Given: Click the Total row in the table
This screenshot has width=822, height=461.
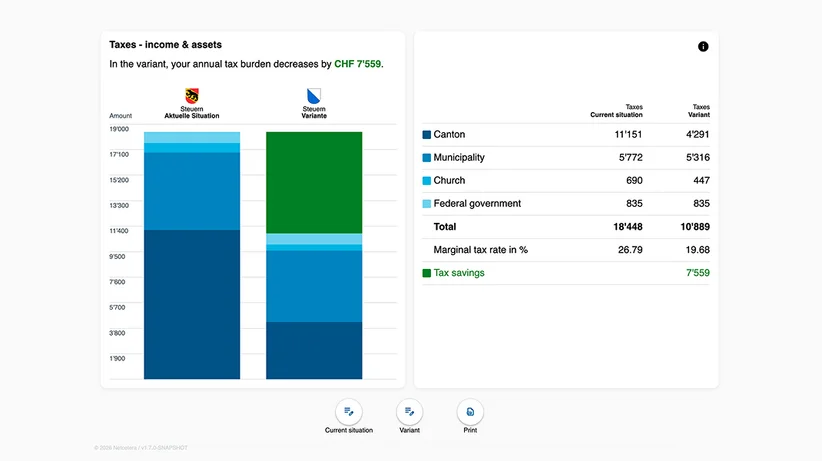Looking at the screenshot, I should (566, 227).
